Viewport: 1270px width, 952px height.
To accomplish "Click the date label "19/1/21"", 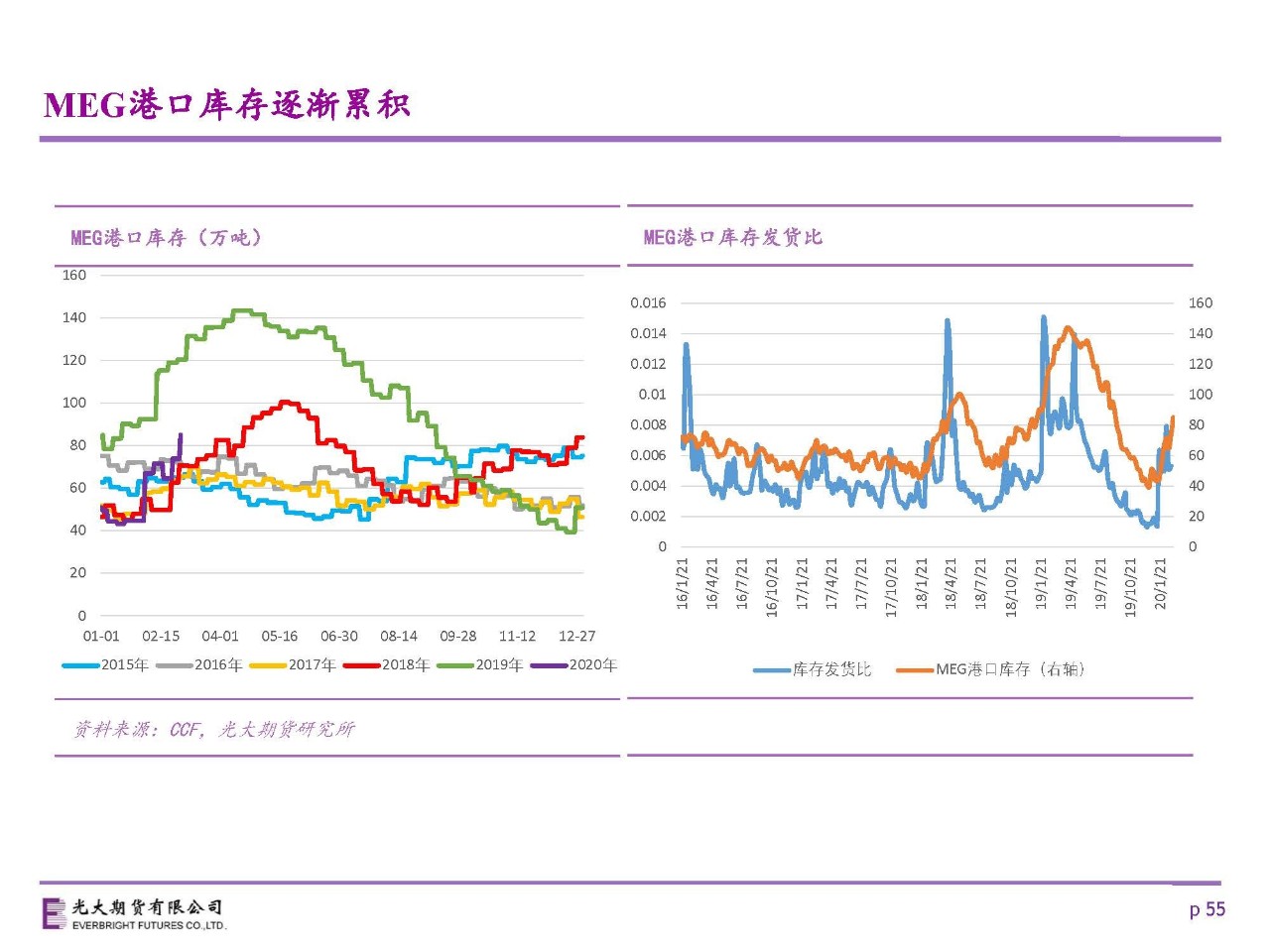I will tap(1041, 583).
